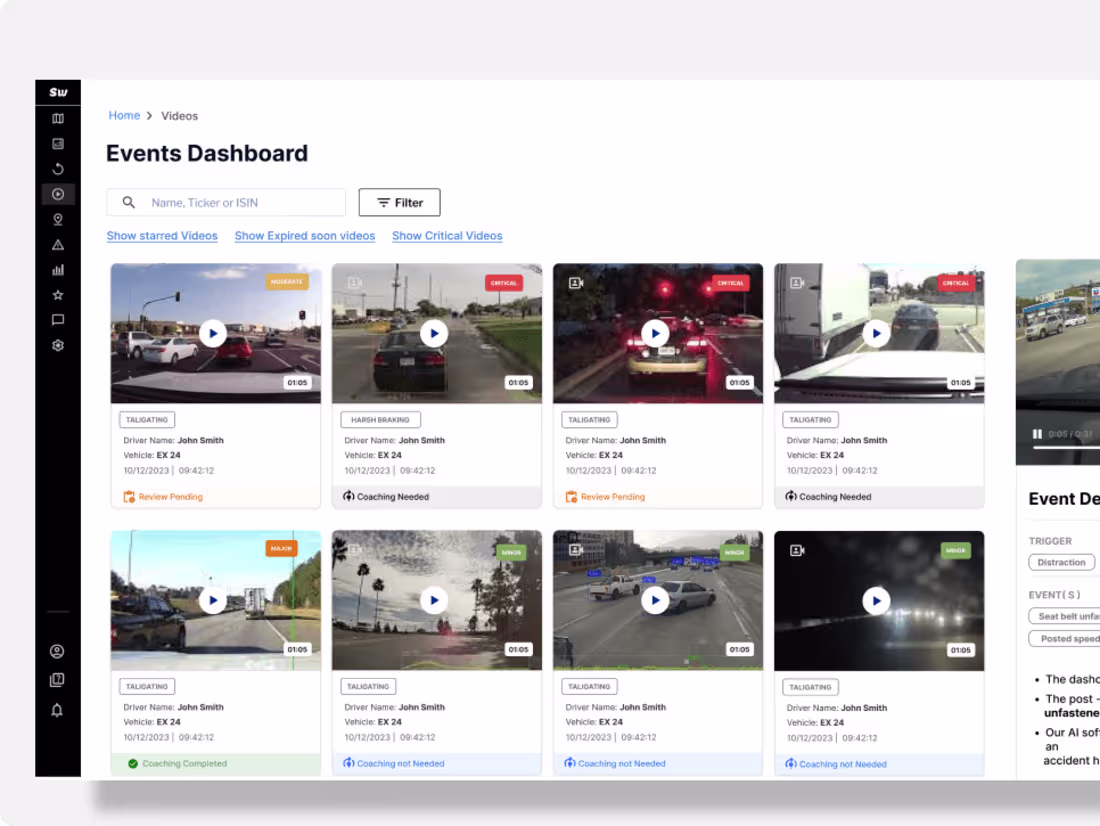Select the Distraction trigger chip
The width and height of the screenshot is (1100, 826).
coord(1062,562)
